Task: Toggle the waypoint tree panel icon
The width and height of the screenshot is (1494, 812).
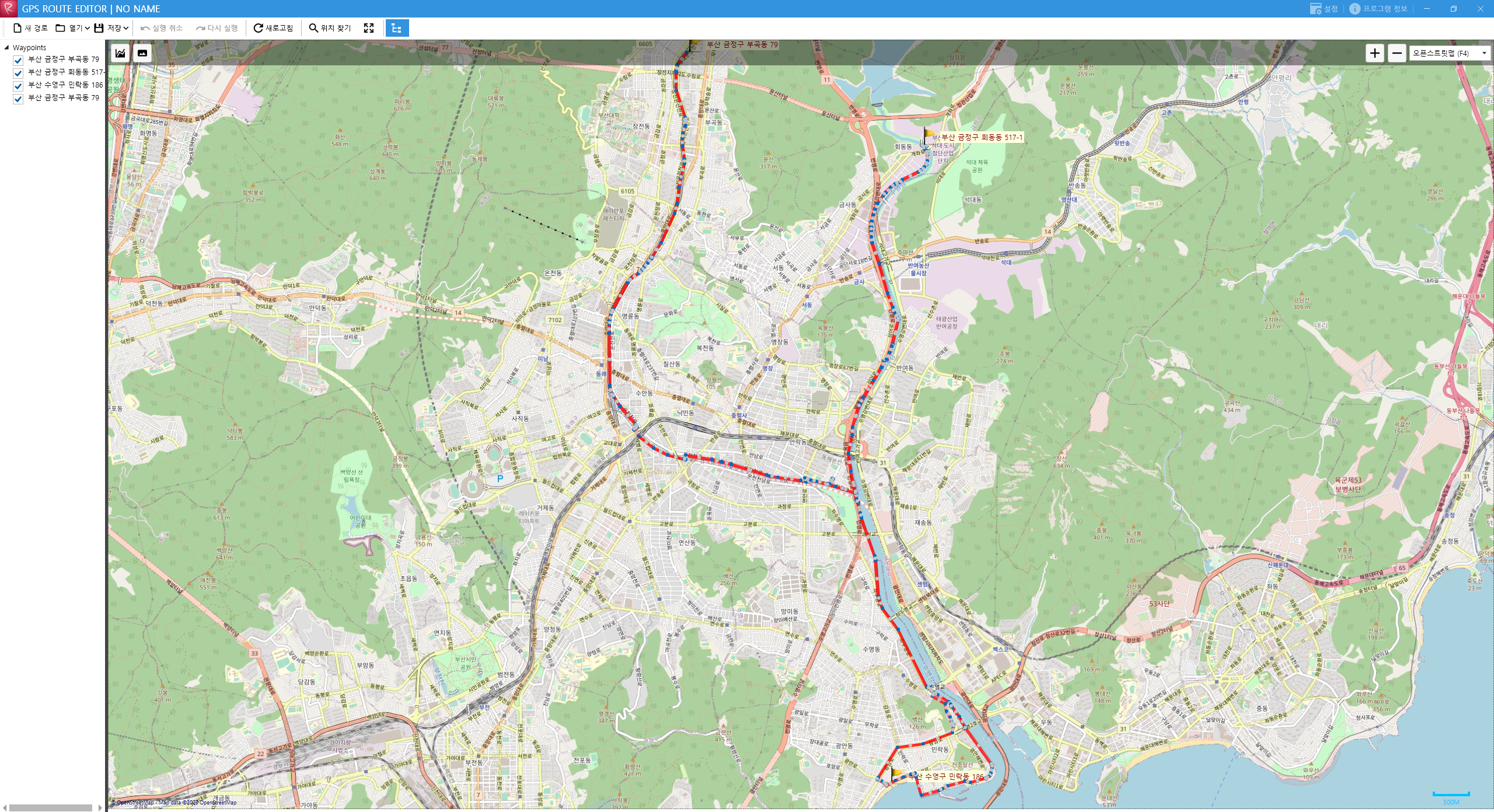Action: tap(397, 28)
